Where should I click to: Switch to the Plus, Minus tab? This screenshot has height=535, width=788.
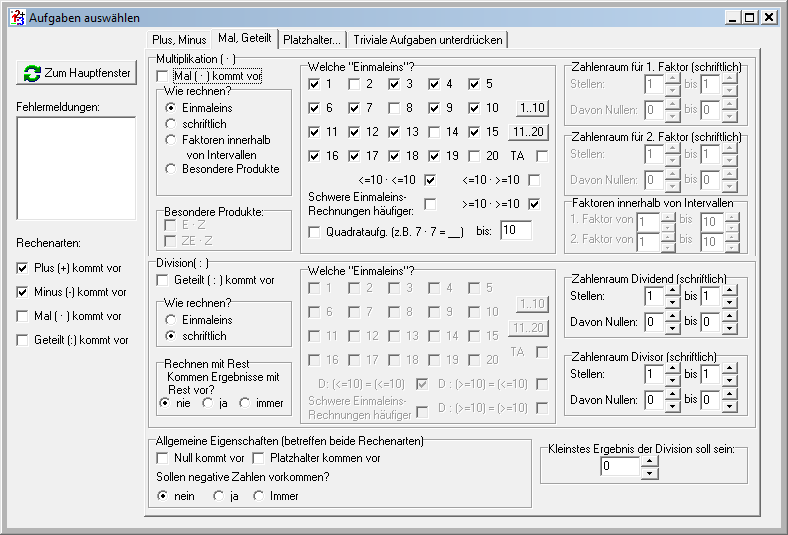[178, 39]
